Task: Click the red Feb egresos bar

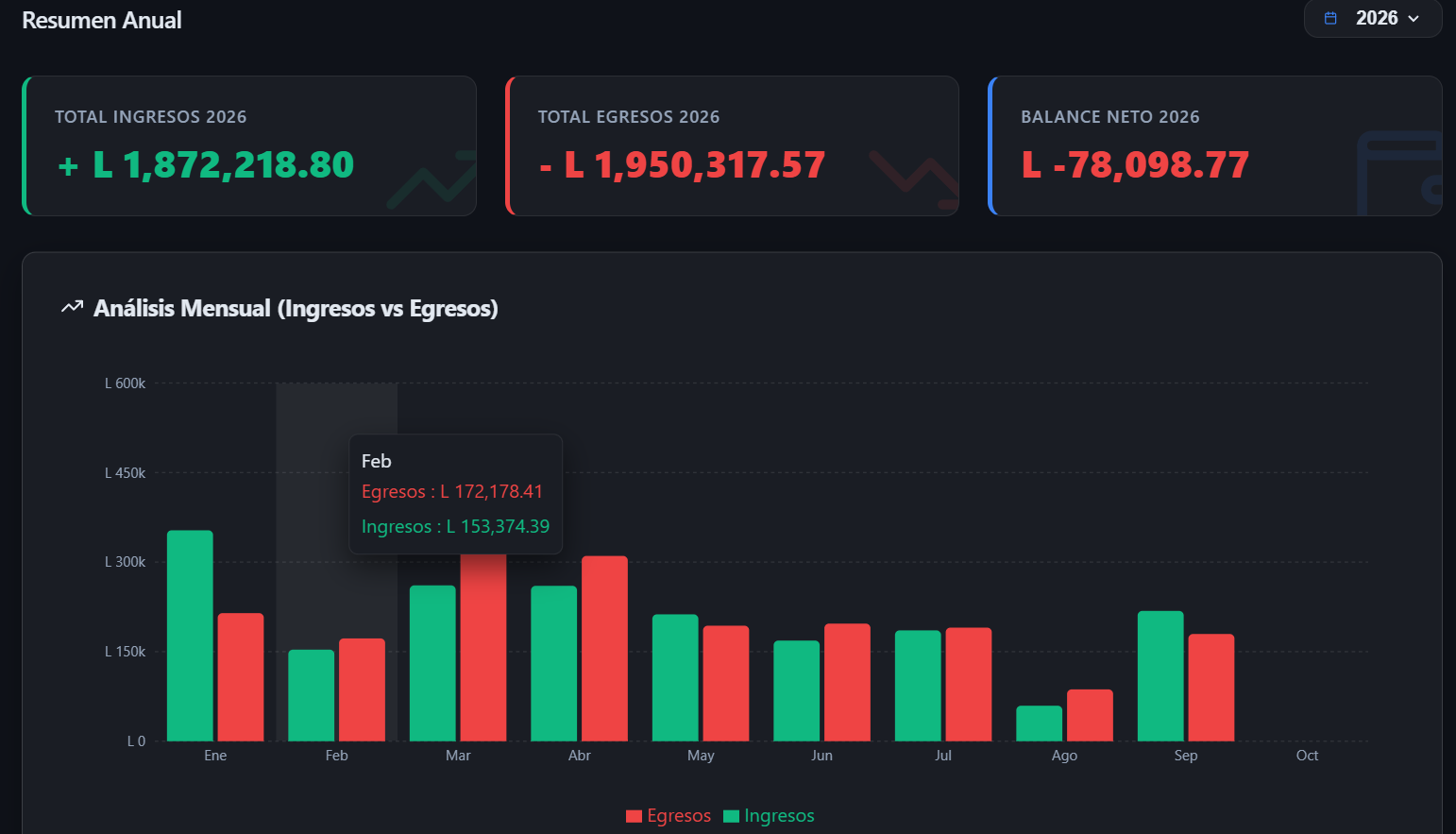Action: (x=362, y=689)
